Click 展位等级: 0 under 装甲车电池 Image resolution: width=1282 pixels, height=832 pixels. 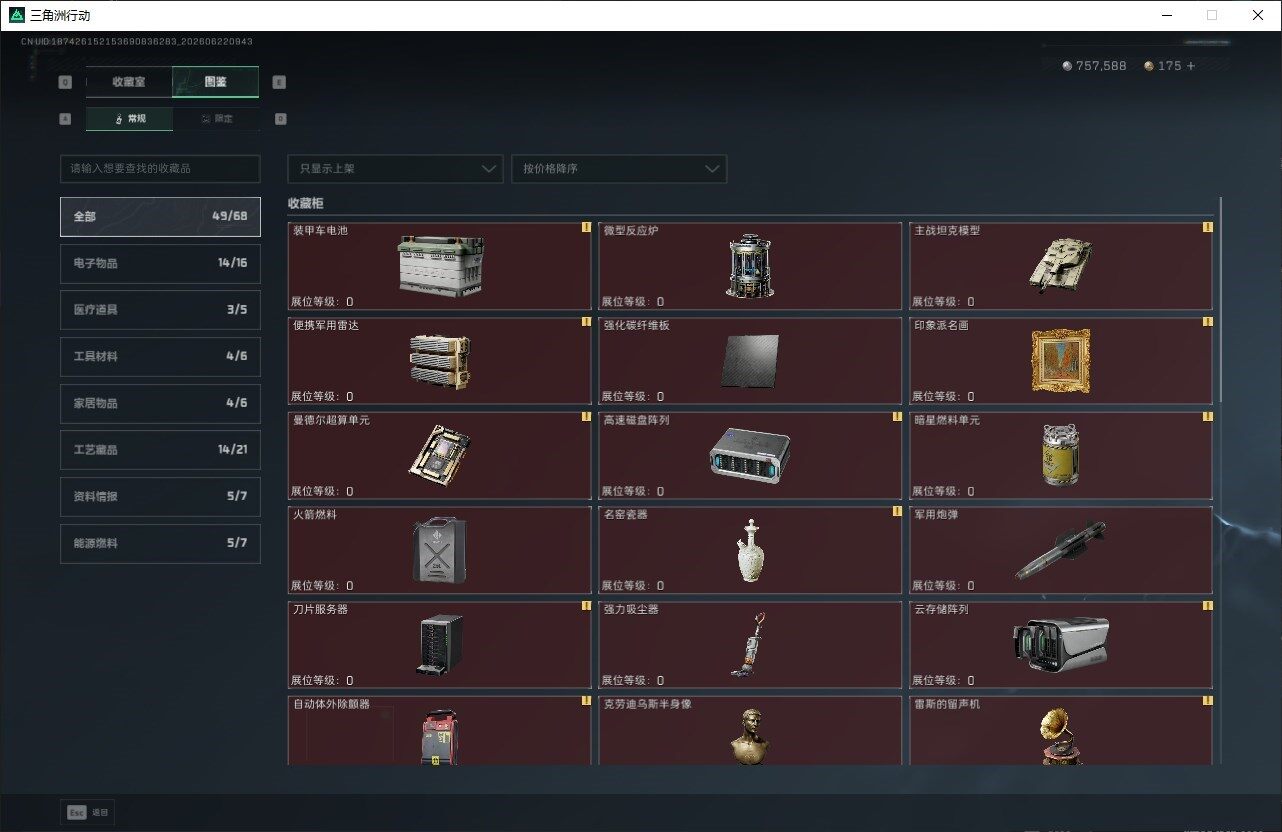coord(322,301)
